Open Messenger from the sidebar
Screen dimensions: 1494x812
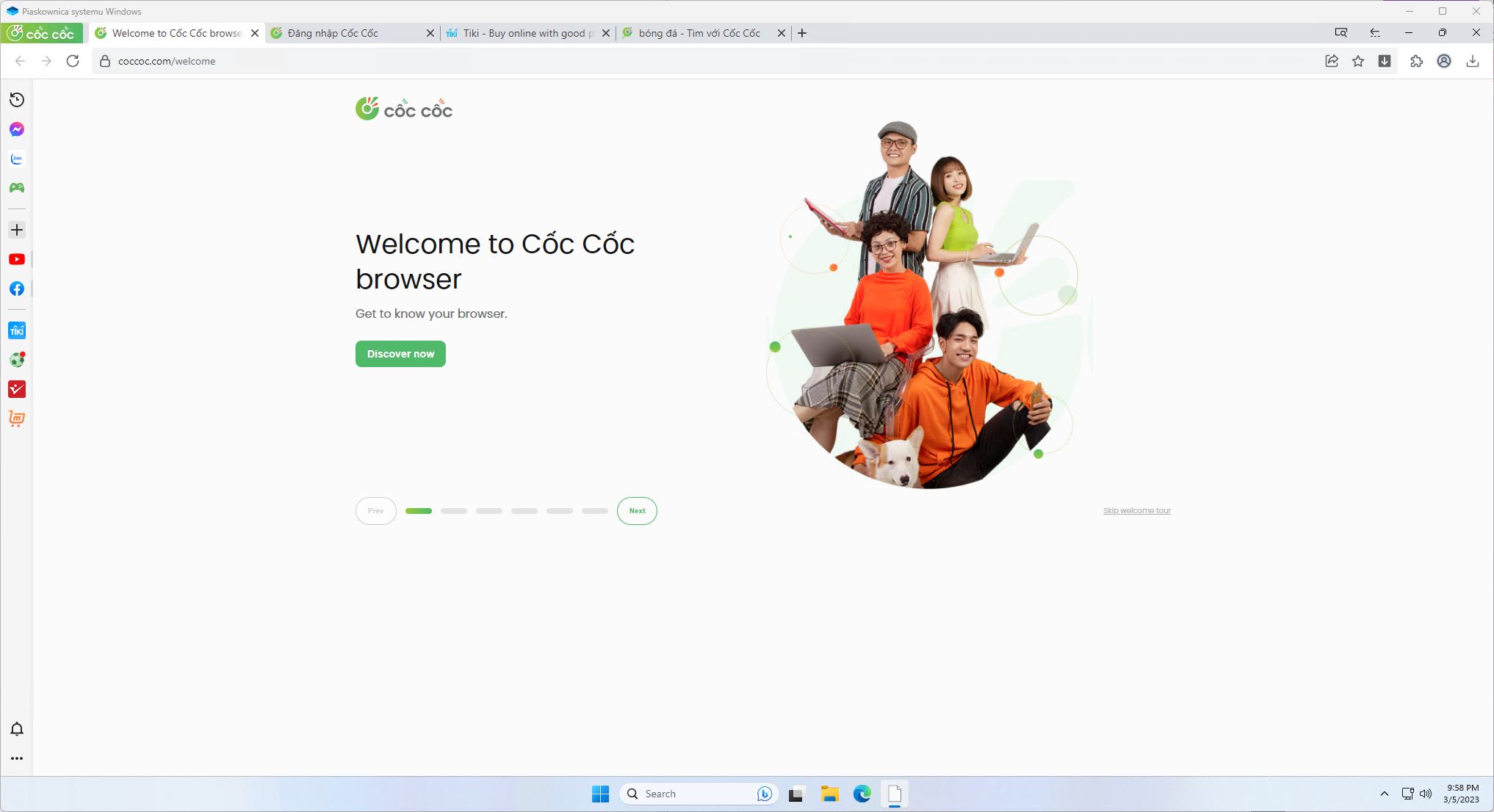pos(17,129)
